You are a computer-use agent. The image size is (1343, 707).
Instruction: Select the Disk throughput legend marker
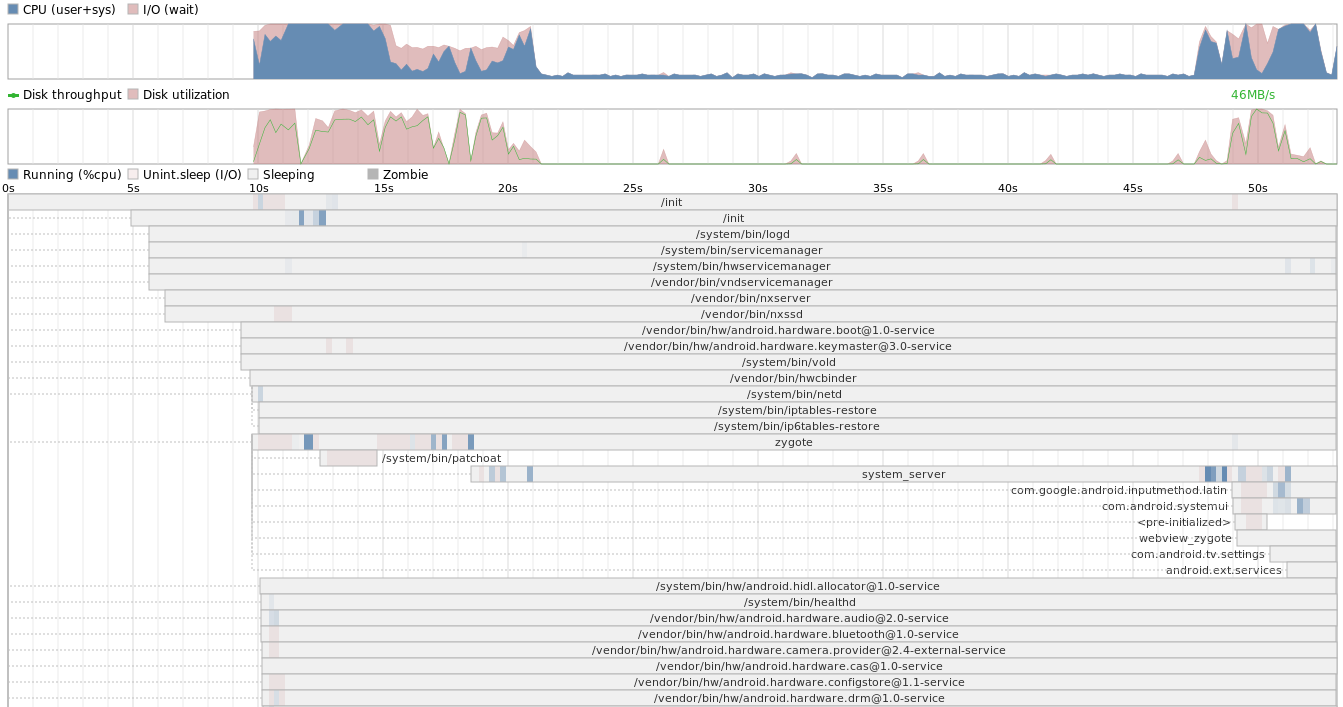(13, 94)
